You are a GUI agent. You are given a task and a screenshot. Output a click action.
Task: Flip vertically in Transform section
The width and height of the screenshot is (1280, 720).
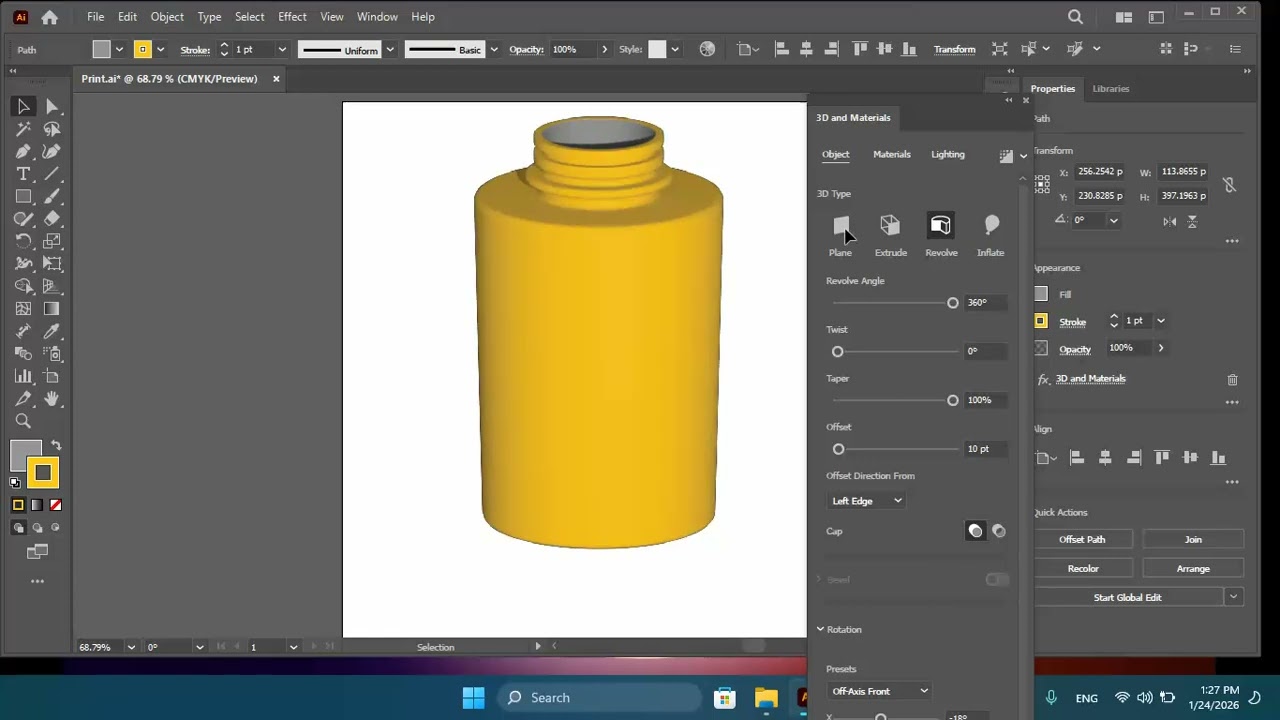pyautogui.click(x=1192, y=221)
